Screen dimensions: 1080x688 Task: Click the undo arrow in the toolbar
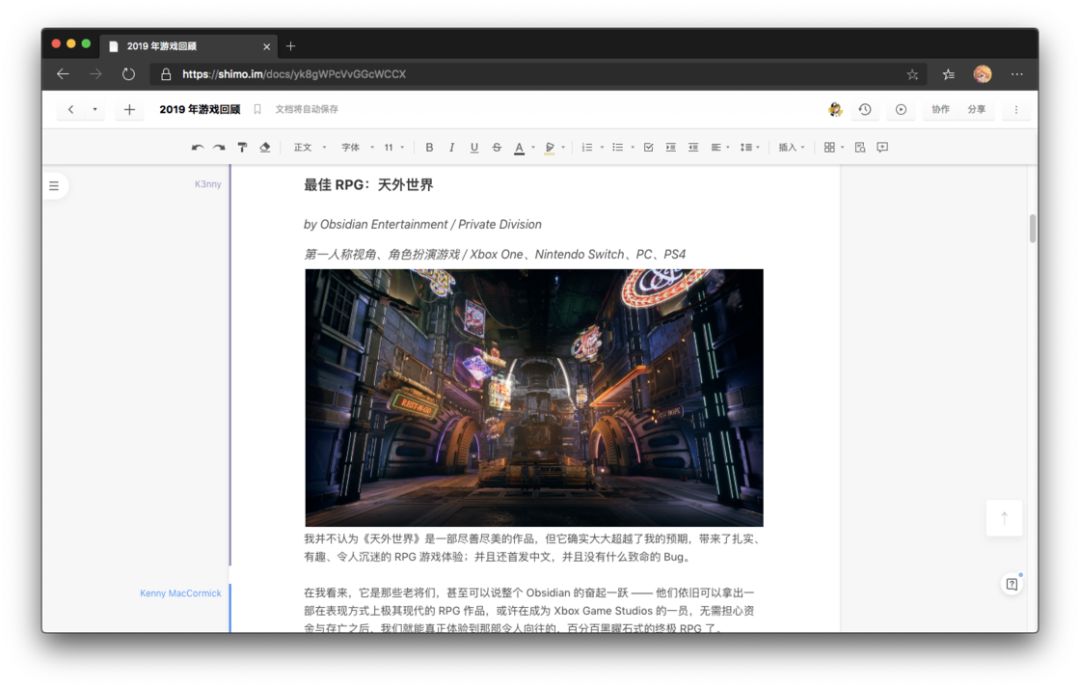click(x=197, y=147)
